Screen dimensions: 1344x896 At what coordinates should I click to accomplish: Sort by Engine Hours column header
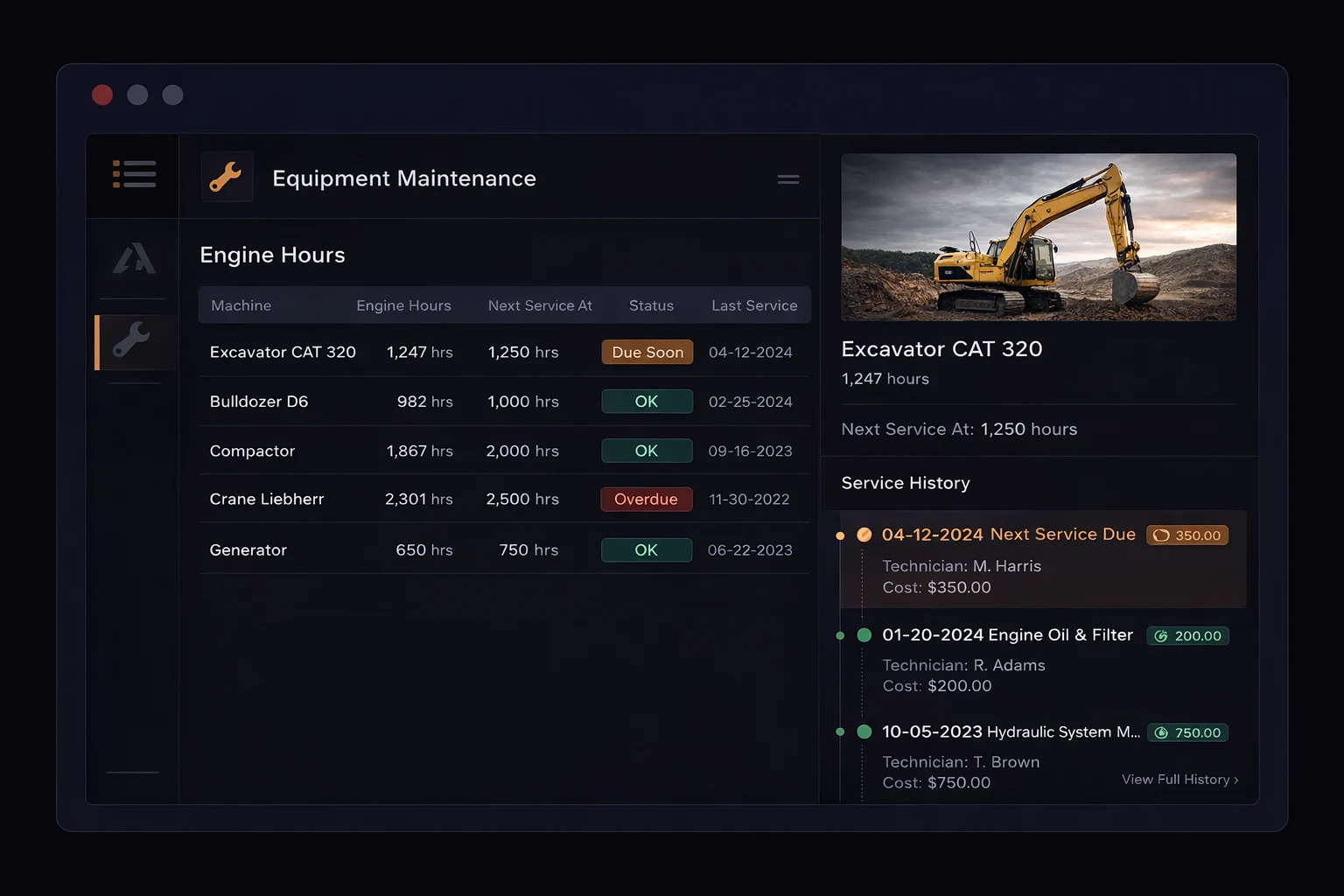point(403,305)
